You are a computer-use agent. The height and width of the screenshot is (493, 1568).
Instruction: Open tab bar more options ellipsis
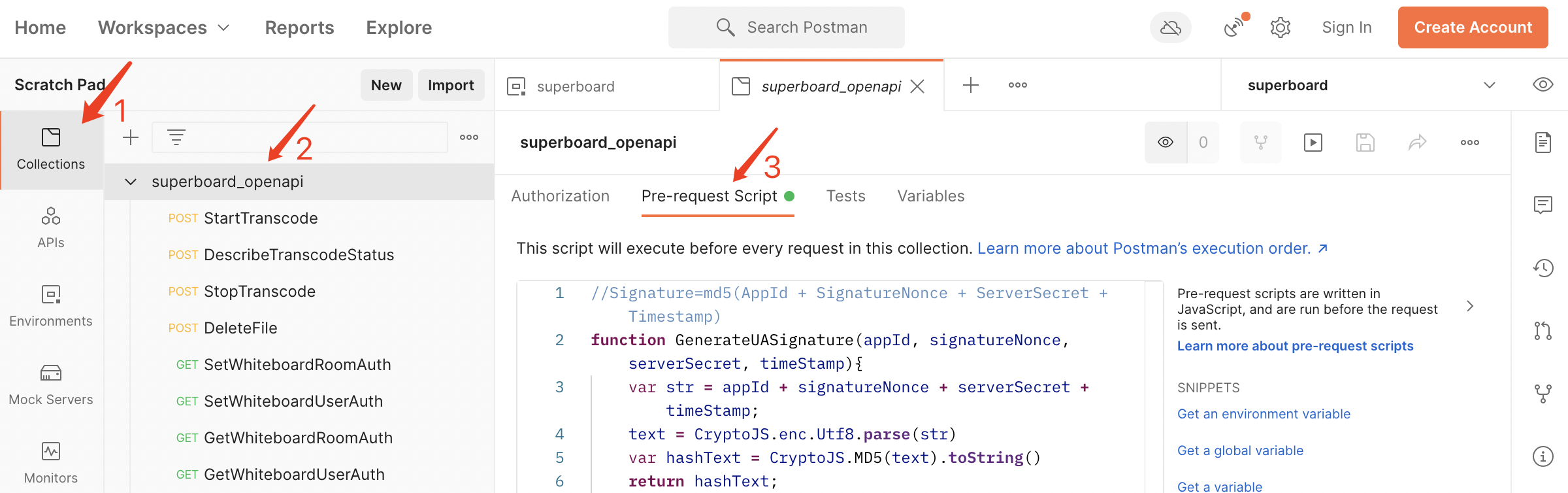pos(1018,85)
